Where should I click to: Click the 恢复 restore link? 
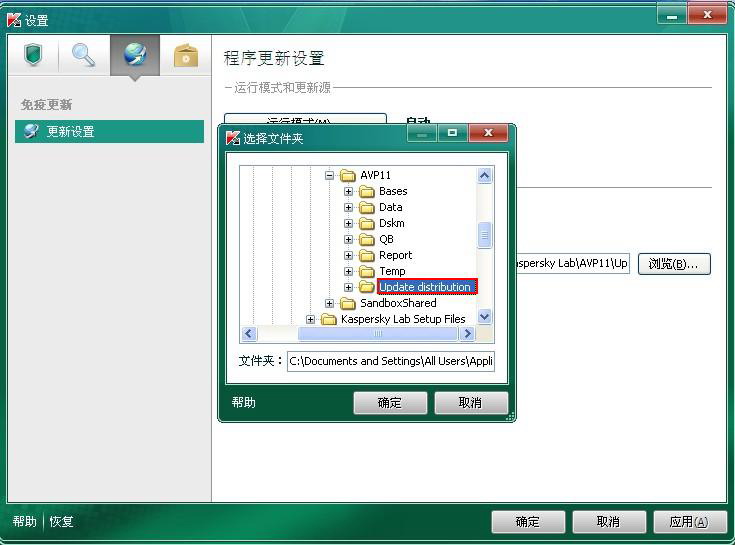(x=61, y=521)
